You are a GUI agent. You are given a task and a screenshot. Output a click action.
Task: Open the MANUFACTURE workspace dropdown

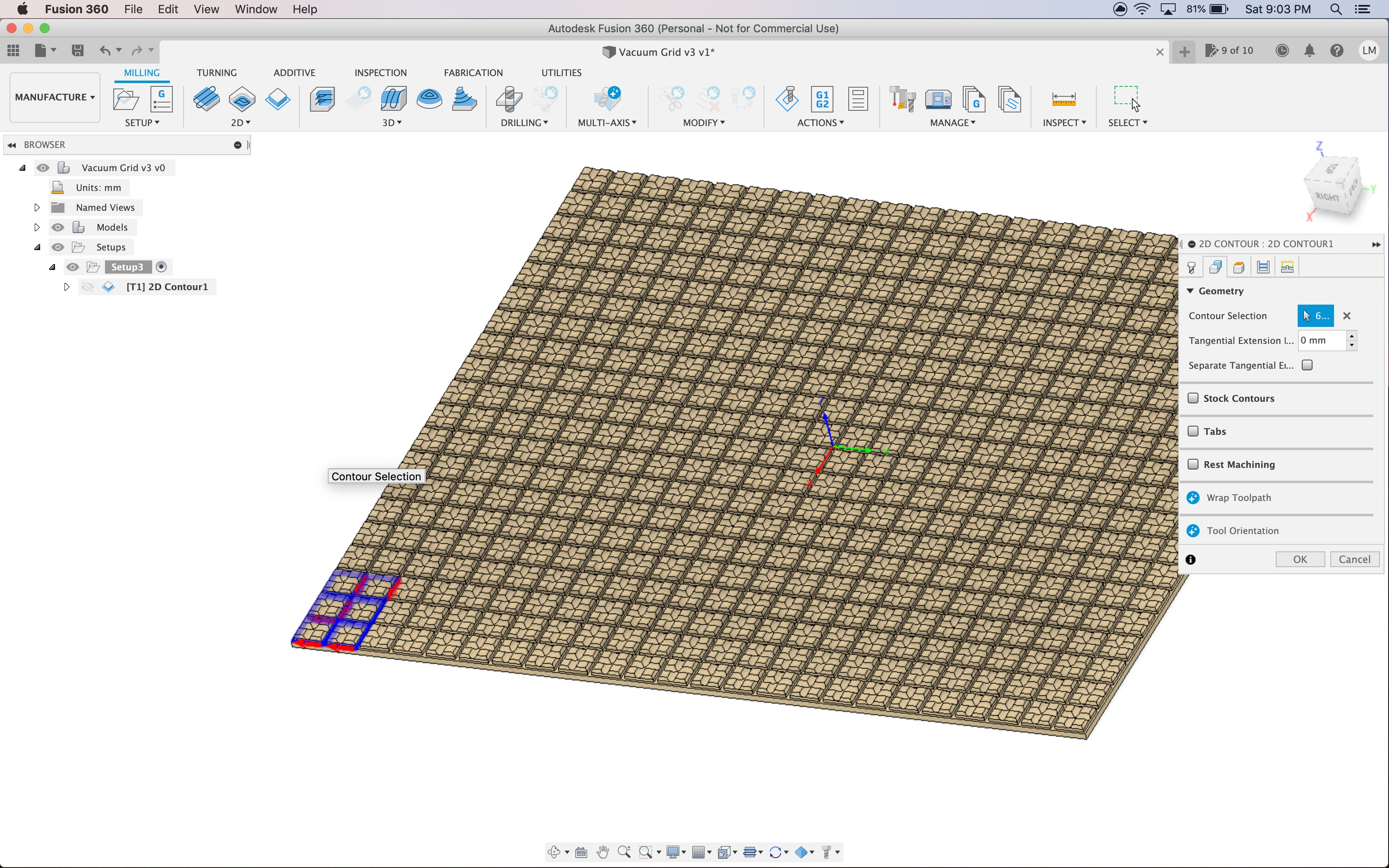[x=55, y=97]
